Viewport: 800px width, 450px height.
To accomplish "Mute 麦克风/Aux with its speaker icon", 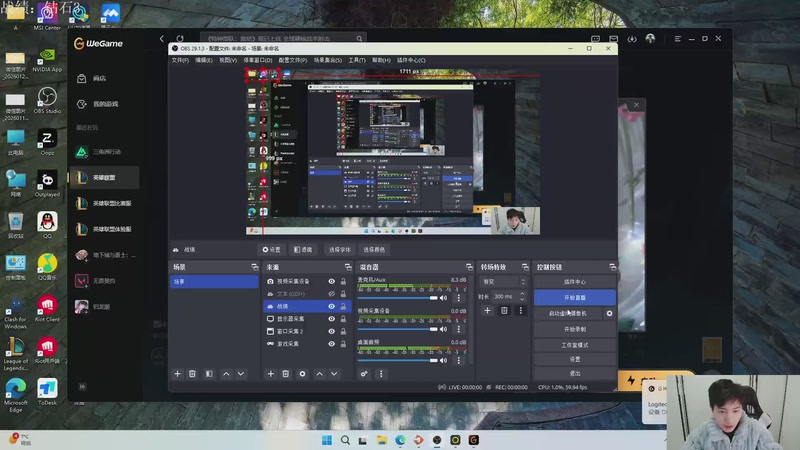I will (443, 298).
